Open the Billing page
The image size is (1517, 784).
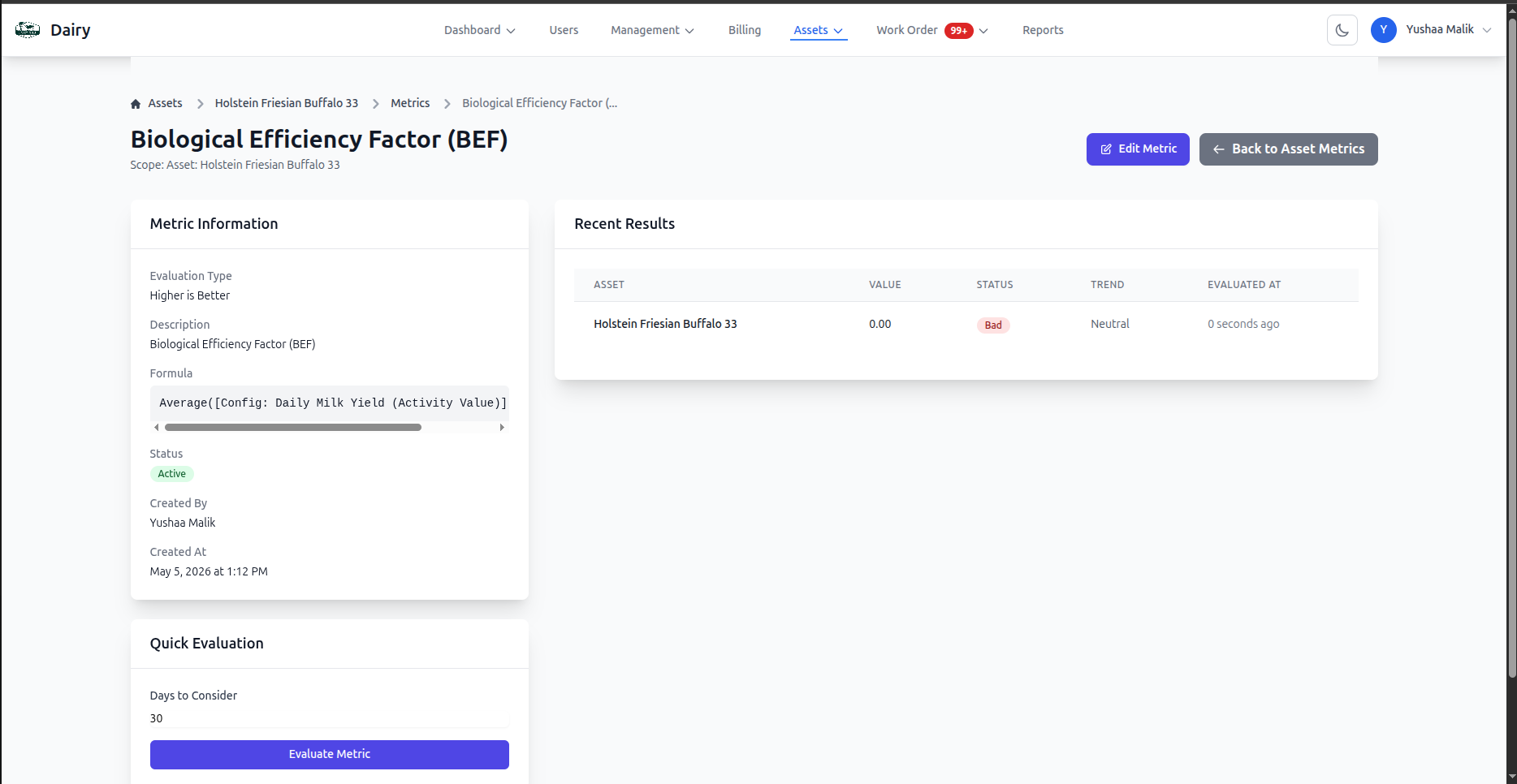(745, 30)
